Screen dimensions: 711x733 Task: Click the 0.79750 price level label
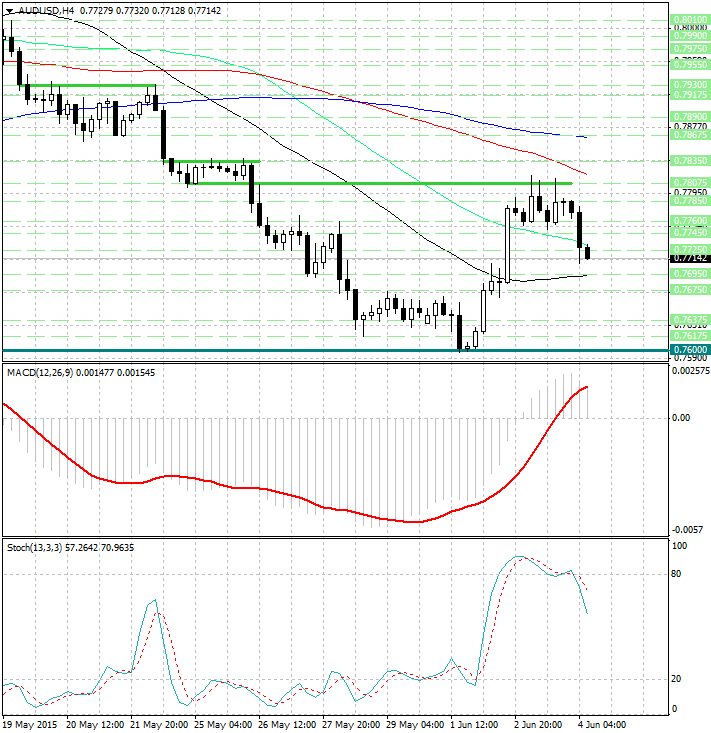point(690,49)
